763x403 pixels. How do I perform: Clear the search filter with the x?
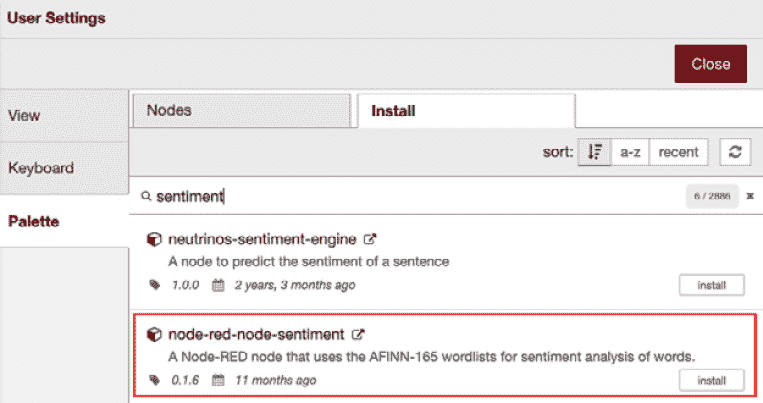pos(750,196)
